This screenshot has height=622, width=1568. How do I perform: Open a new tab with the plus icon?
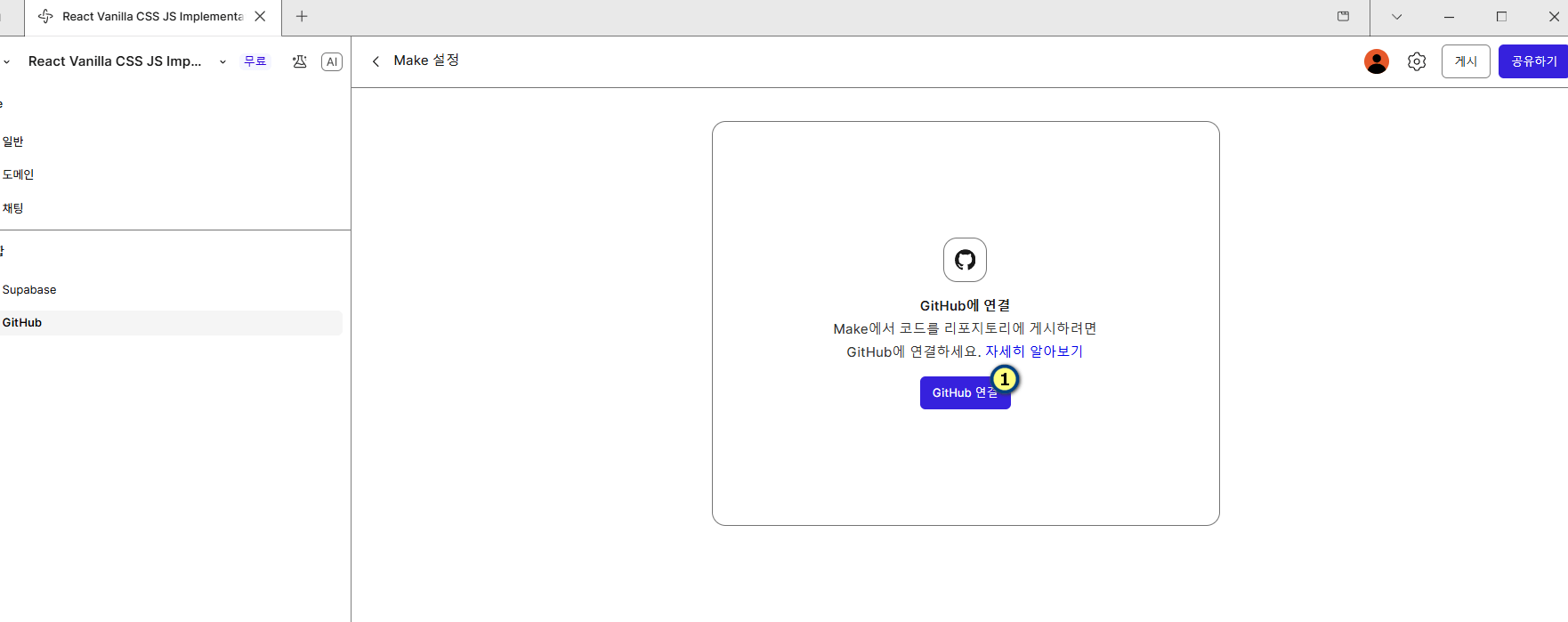tap(302, 16)
